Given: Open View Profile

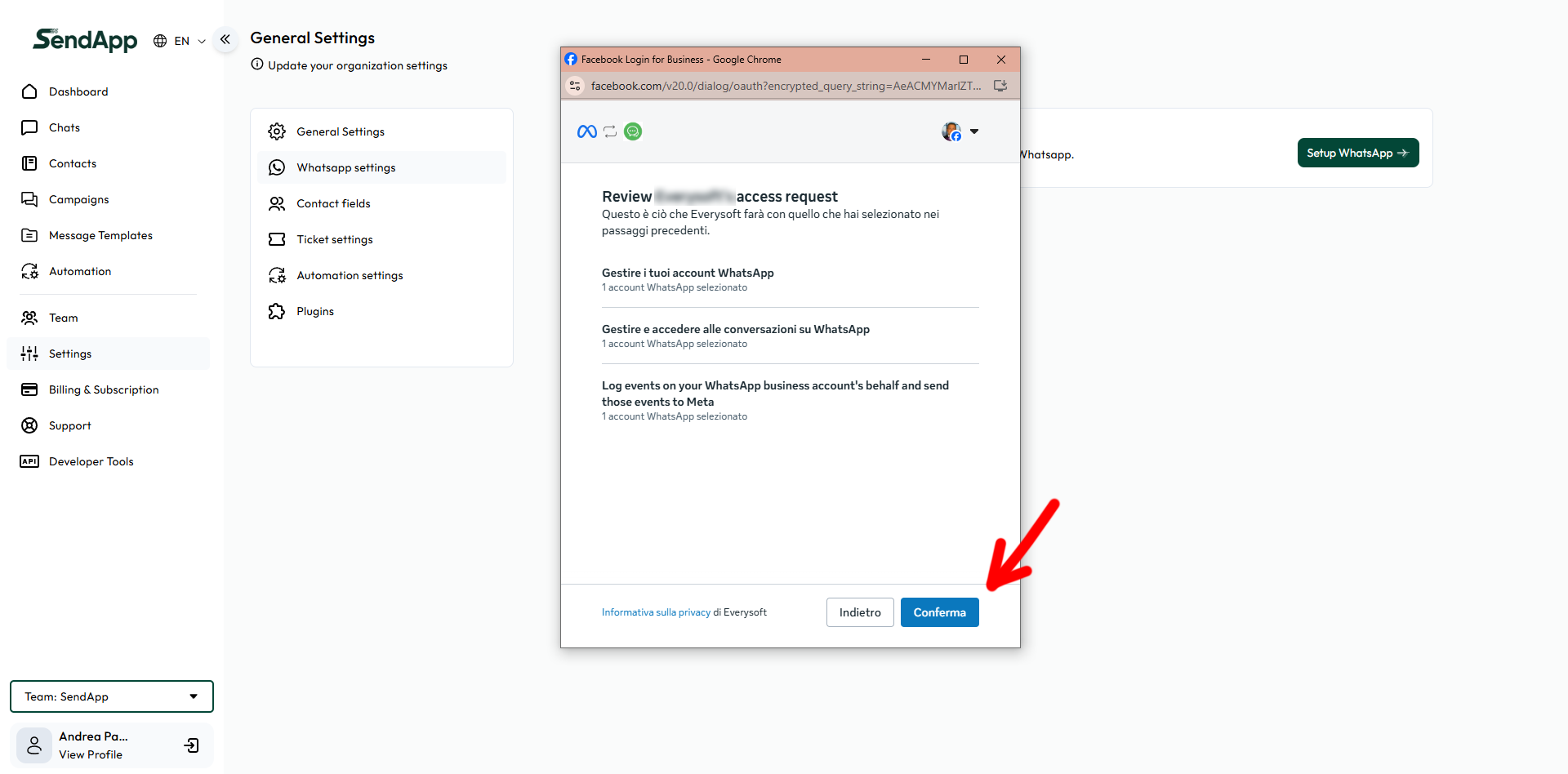Looking at the screenshot, I should [91, 754].
